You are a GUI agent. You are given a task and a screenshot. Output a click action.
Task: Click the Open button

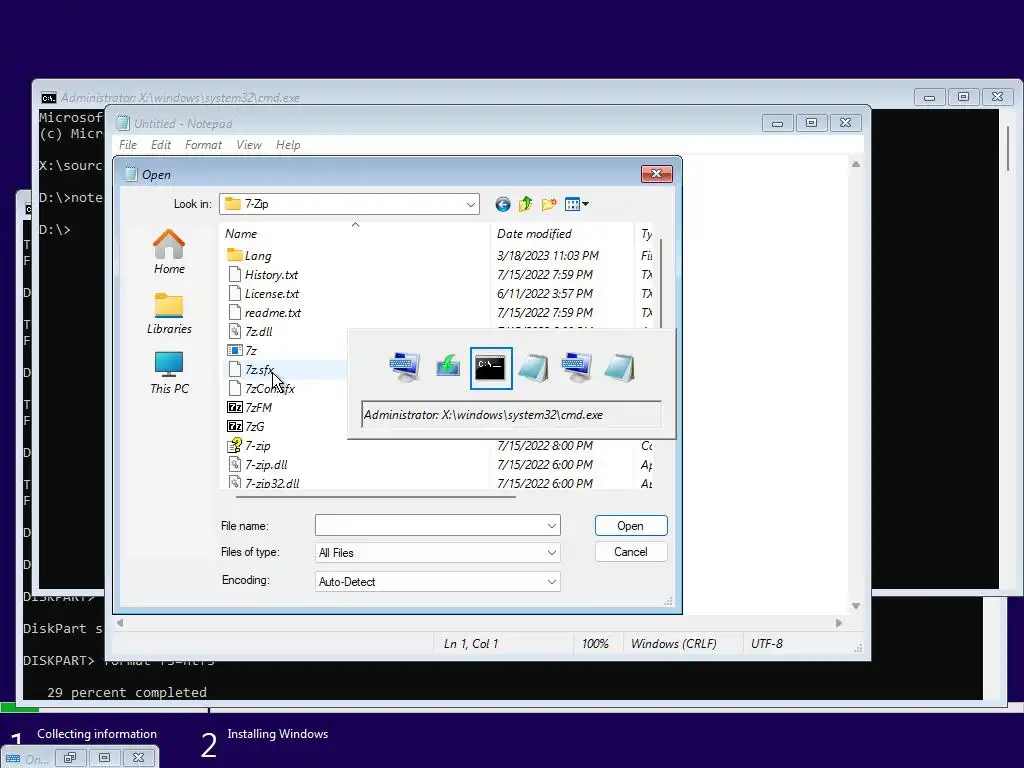631,526
